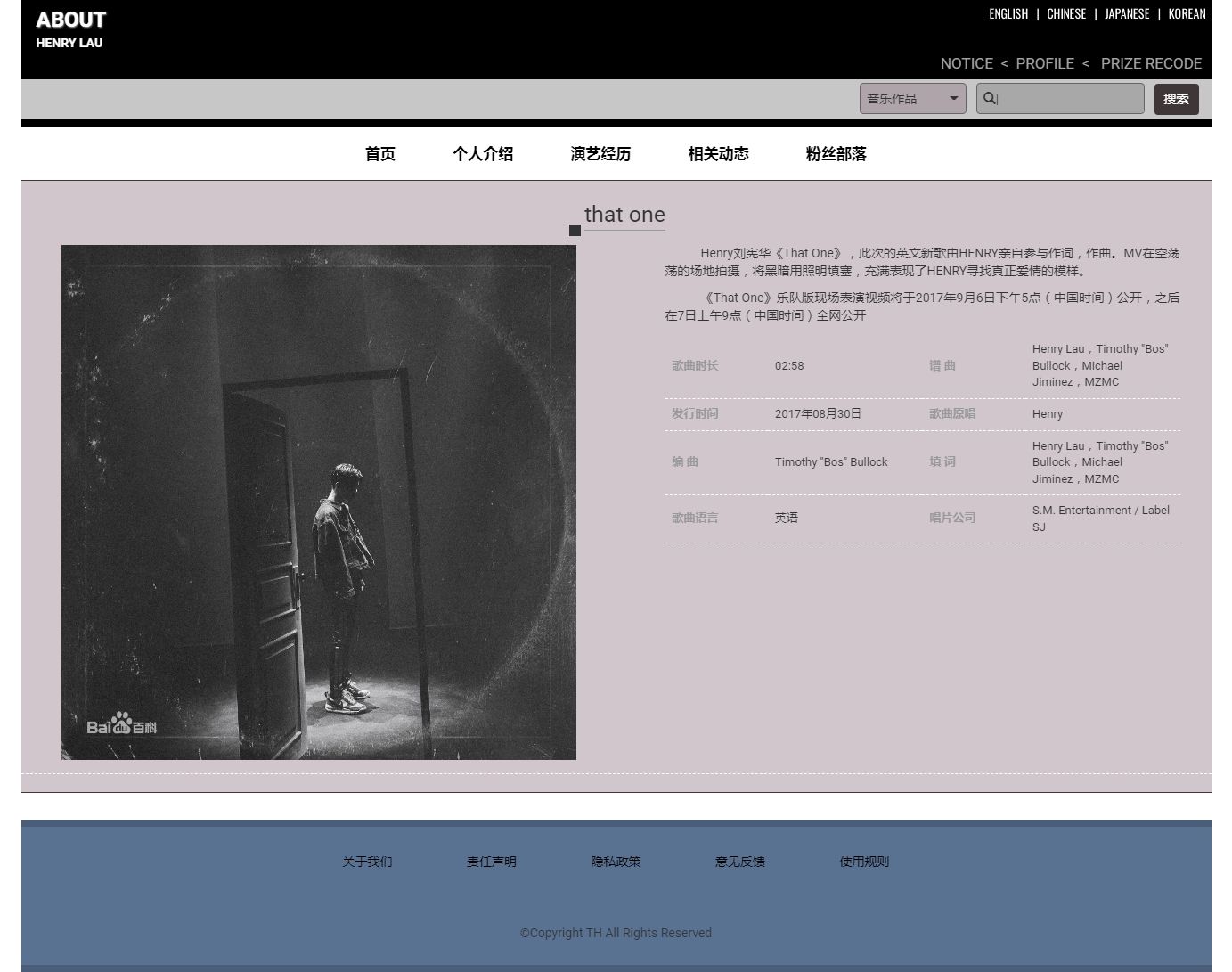
Task: Switch language to JAPANESE
Action: click(x=1127, y=14)
